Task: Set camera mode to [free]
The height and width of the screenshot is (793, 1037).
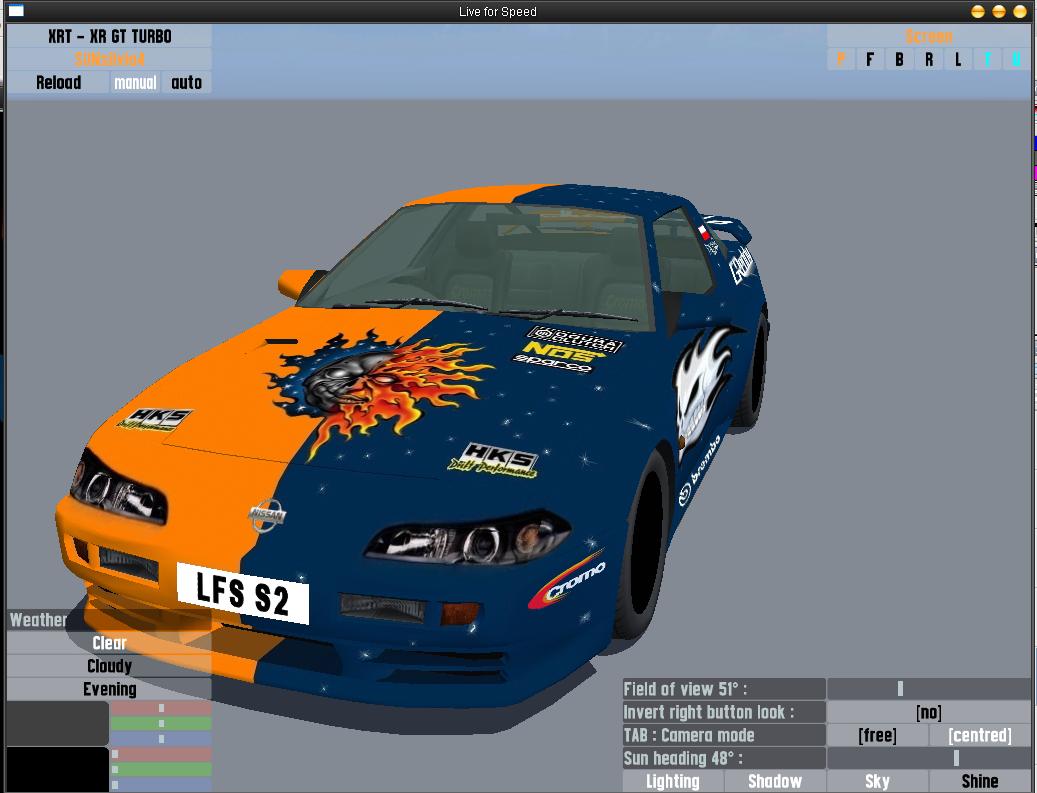Action: coord(877,735)
